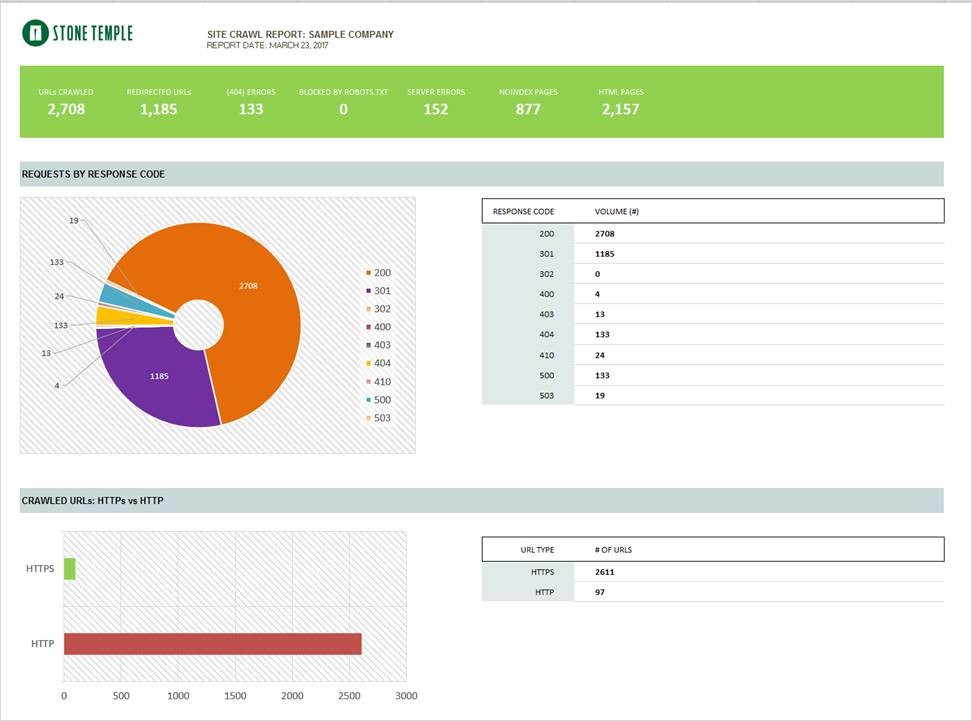Click the Volume (#) column header

tap(616, 212)
